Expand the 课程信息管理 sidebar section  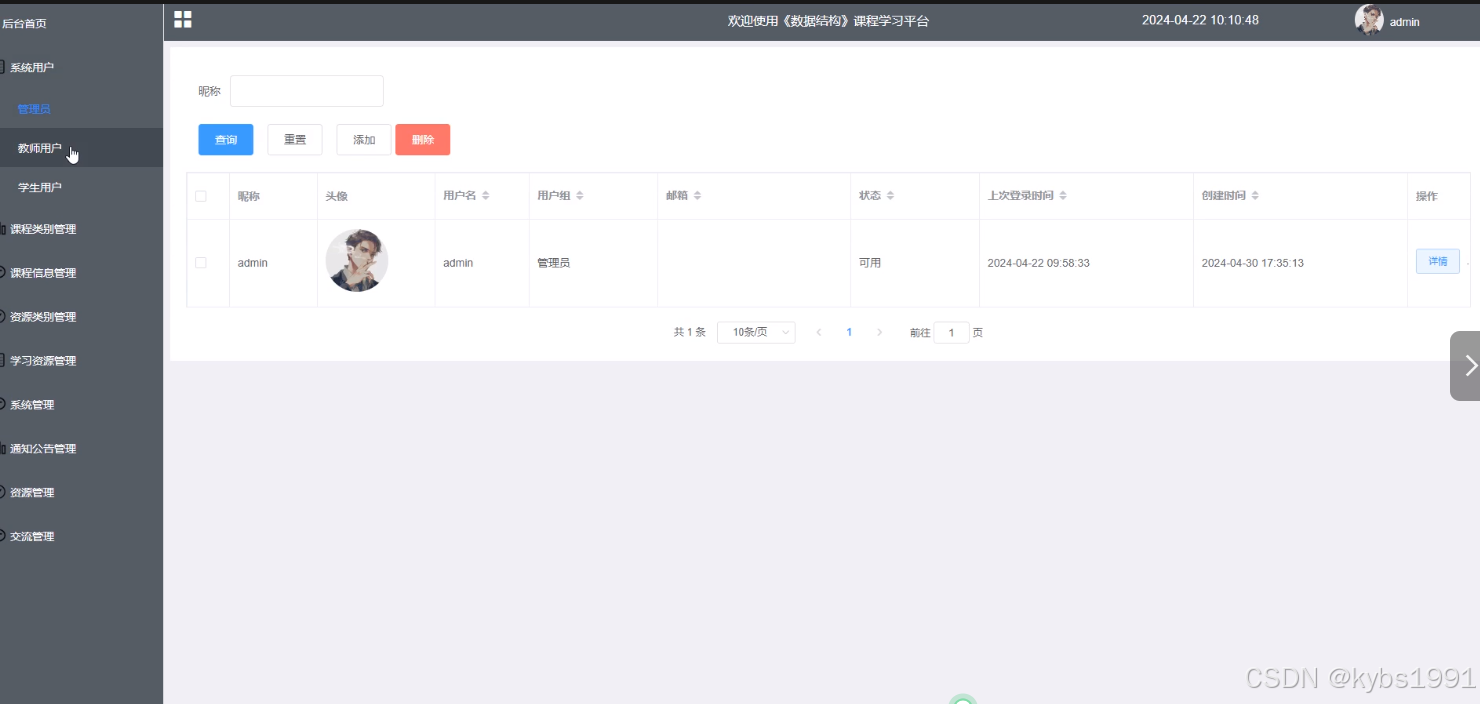(81, 273)
